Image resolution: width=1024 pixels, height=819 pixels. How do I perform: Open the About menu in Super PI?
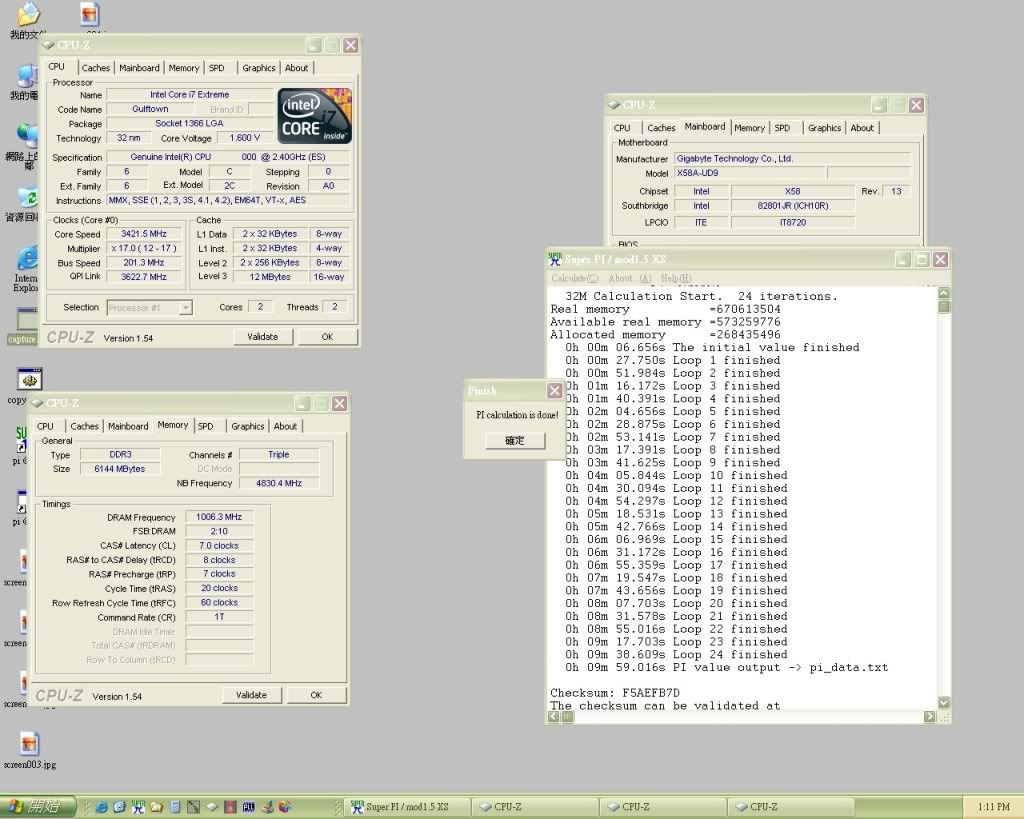click(x=630, y=278)
